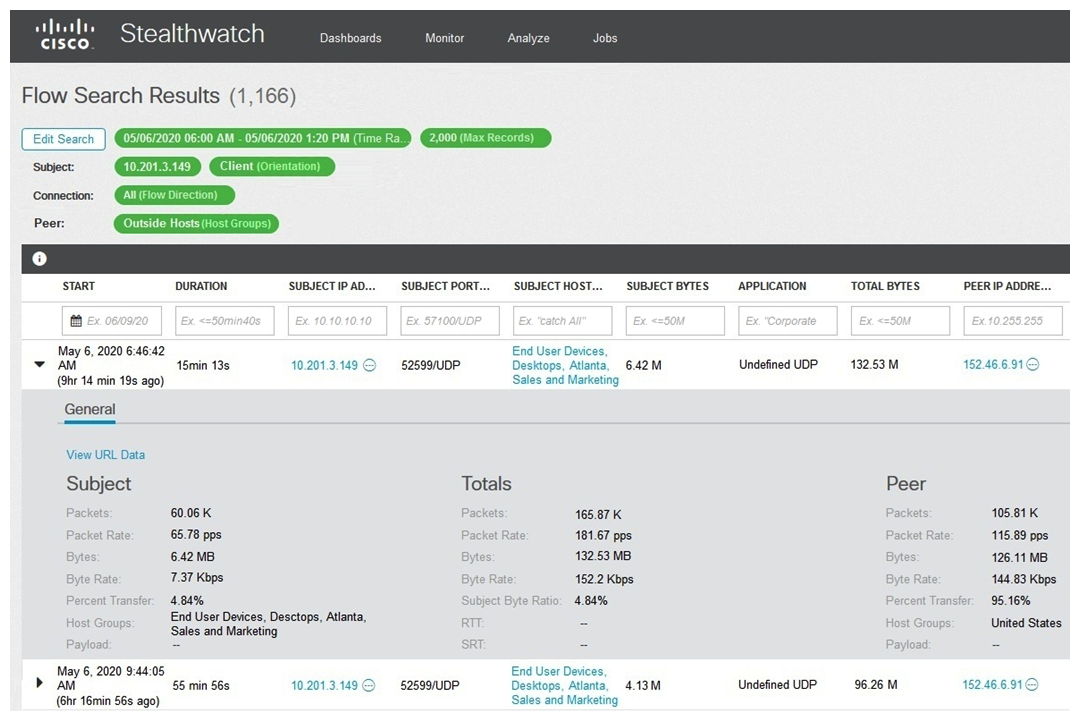Click the time range filter pill
Screen dimensions: 1079x717
262,138
